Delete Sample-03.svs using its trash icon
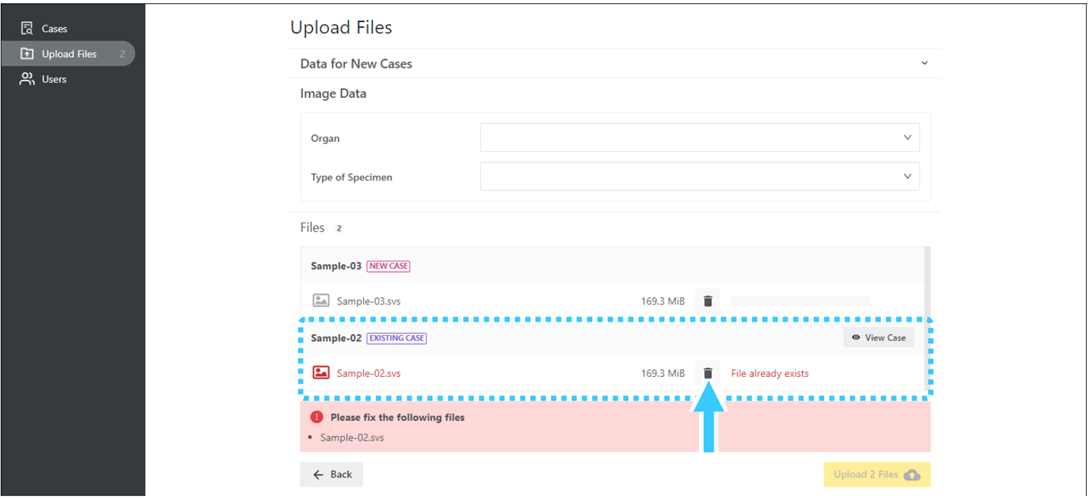1088x498 pixels. click(x=708, y=301)
